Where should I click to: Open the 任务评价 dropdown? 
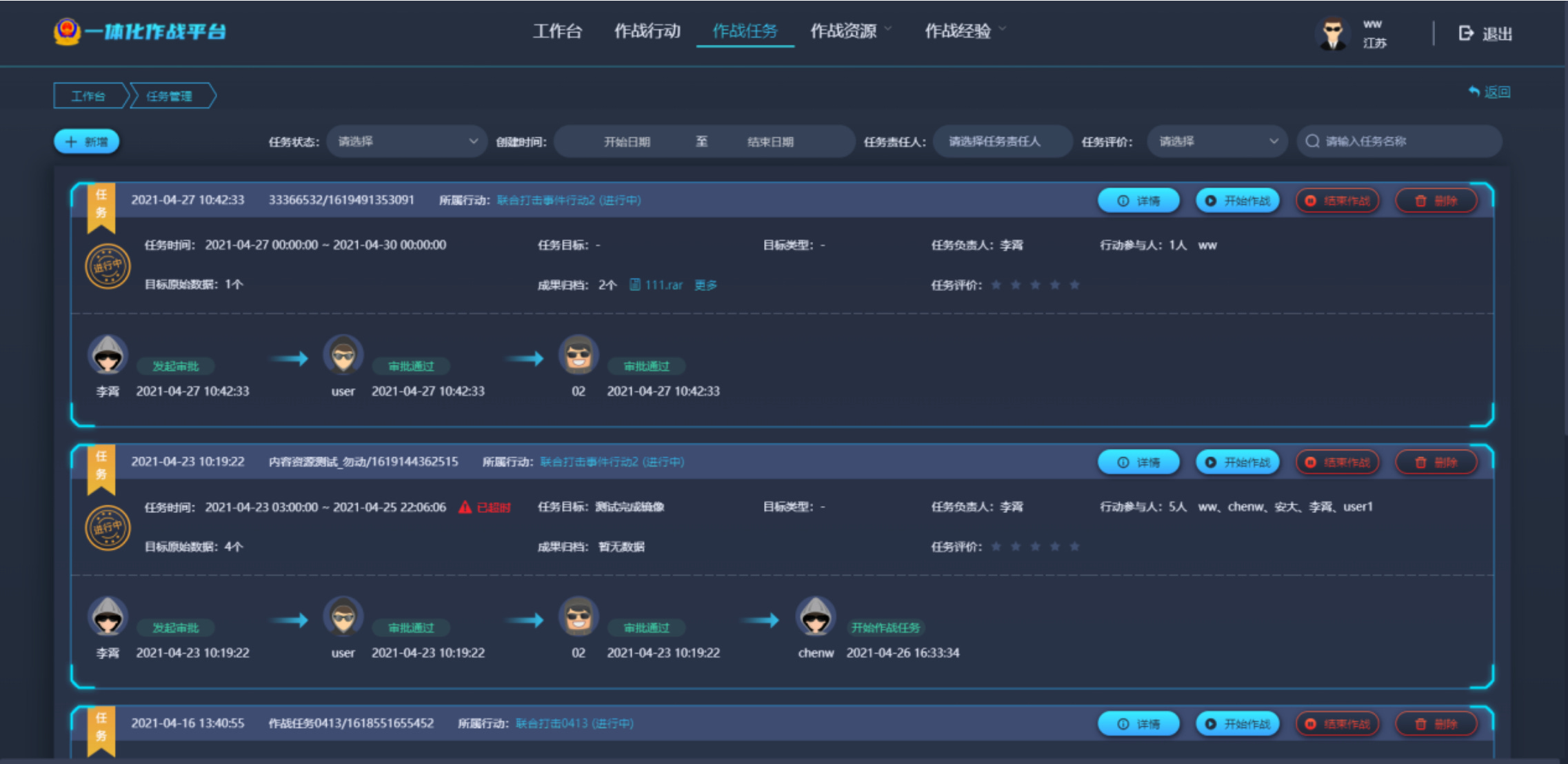point(1217,141)
